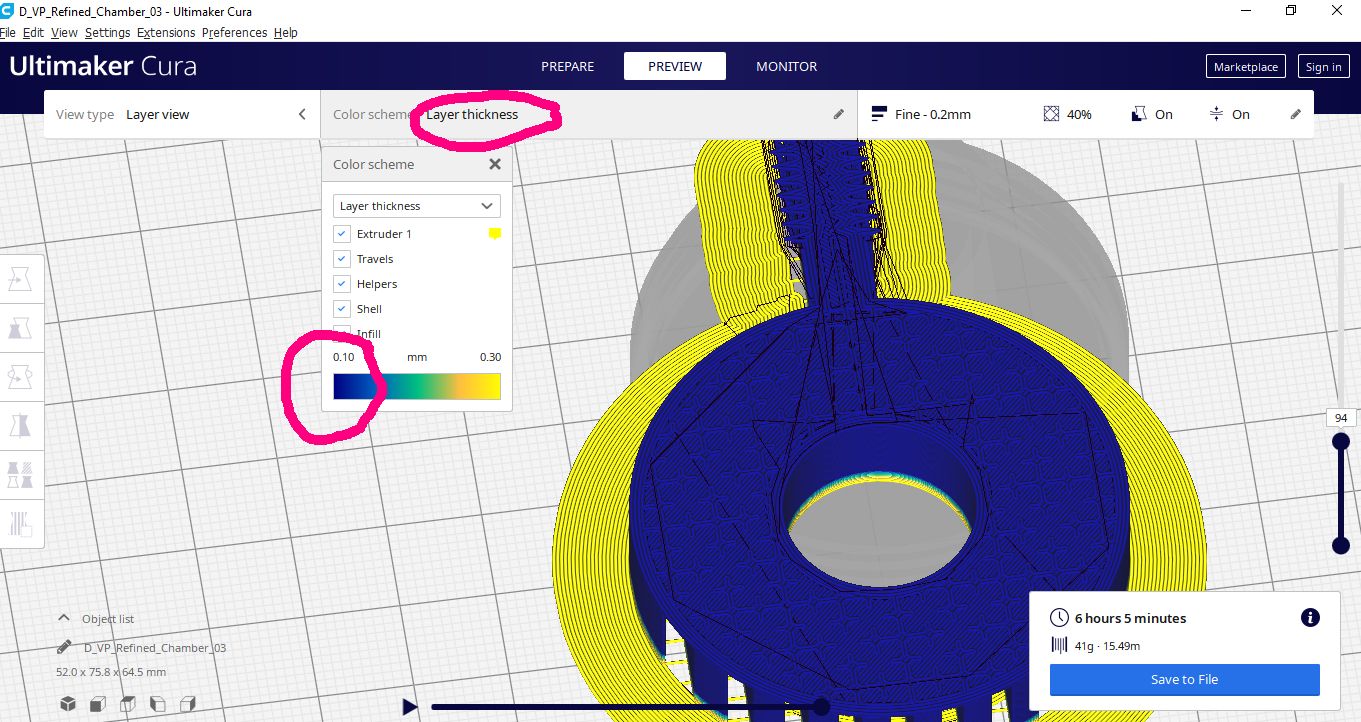Click the clock icon beside print time
The image size is (1361, 722).
coord(1059,618)
